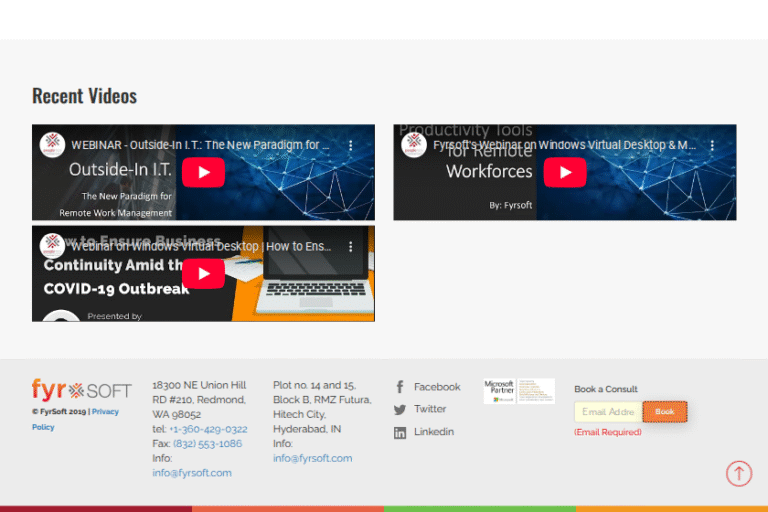This screenshot has width=768, height=512.
Task: Click channel avatar on COVID-19 video
Action: 52,246
